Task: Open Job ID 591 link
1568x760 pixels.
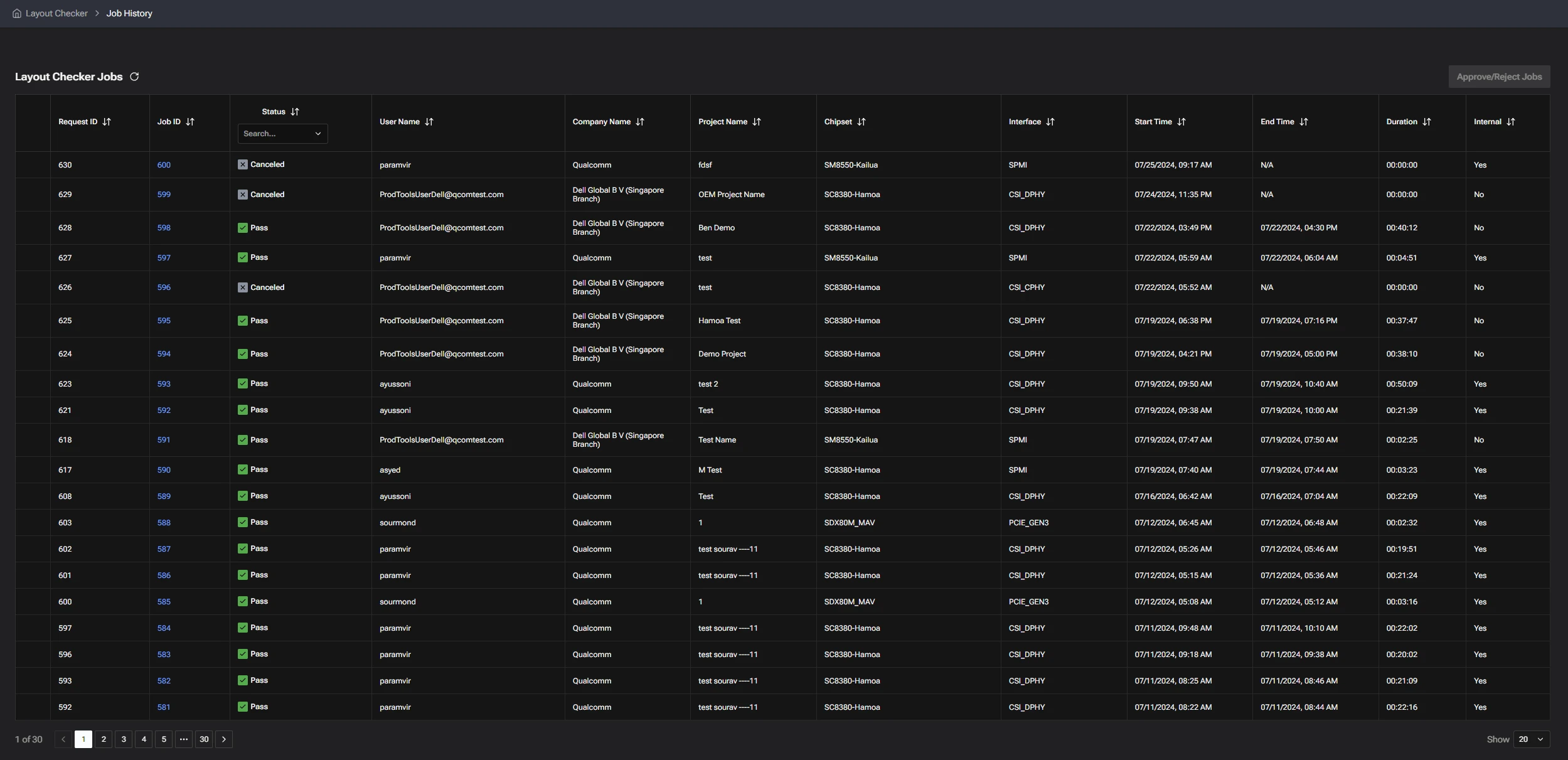Action: point(164,440)
